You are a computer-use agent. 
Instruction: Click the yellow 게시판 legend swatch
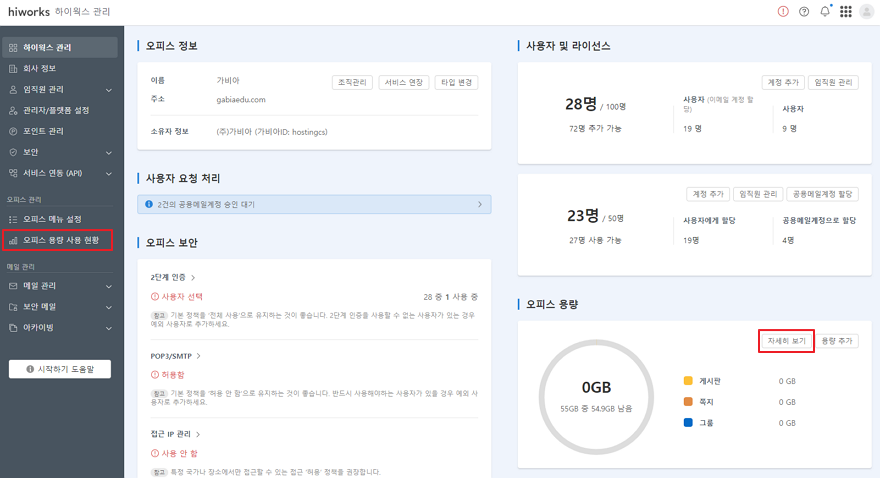pyautogui.click(x=688, y=381)
